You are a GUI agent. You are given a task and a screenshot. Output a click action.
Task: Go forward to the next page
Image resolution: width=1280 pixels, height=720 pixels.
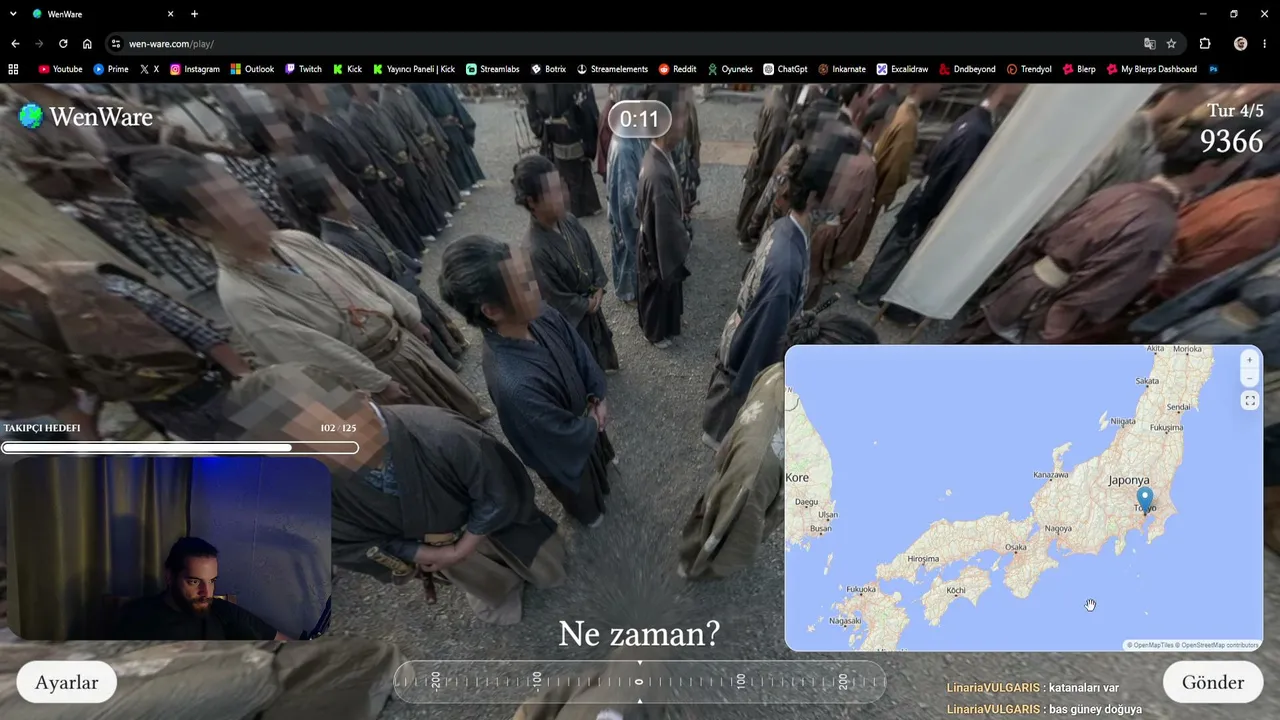pyautogui.click(x=39, y=44)
